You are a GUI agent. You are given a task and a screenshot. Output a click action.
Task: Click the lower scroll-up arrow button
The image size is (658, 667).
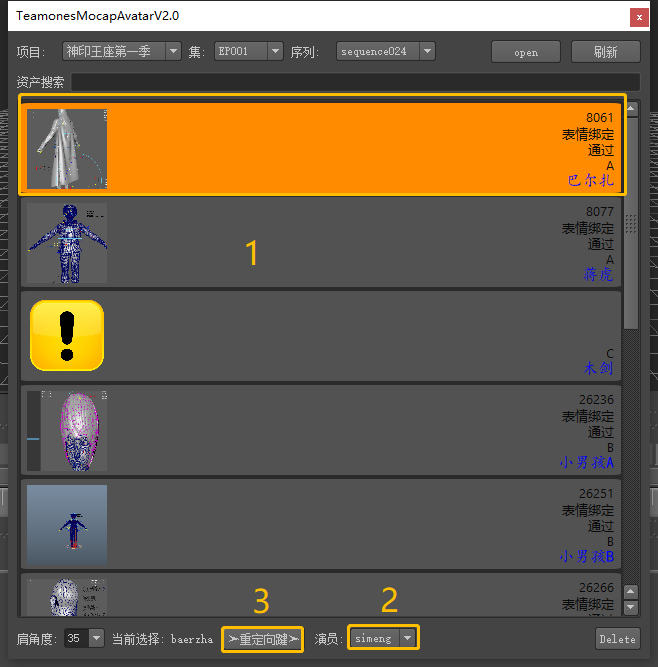tap(631, 592)
